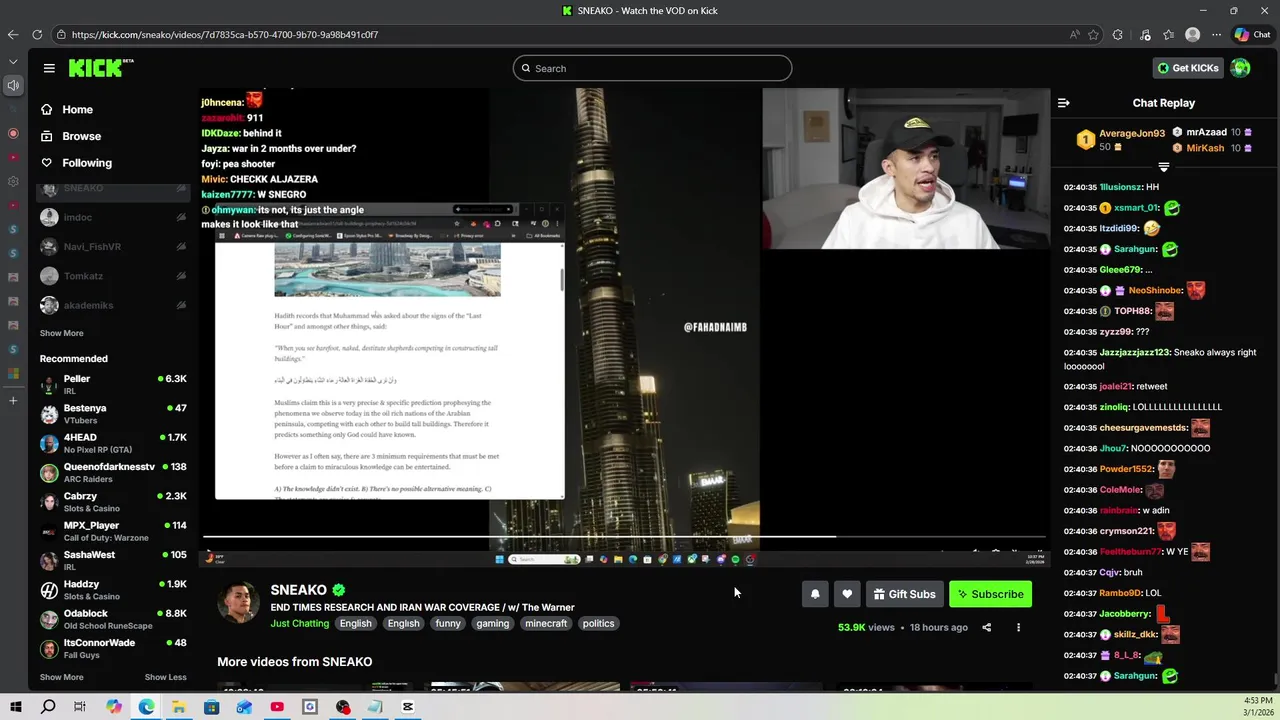Open the media control toolbar icon
Screen dimensions: 1280x720
[x=1145, y=34]
